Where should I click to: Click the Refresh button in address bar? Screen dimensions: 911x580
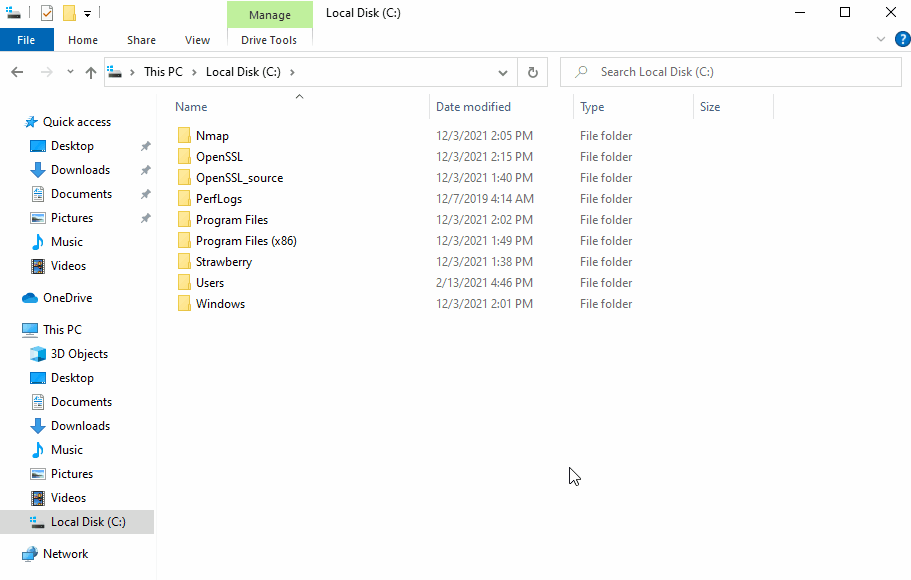(532, 72)
